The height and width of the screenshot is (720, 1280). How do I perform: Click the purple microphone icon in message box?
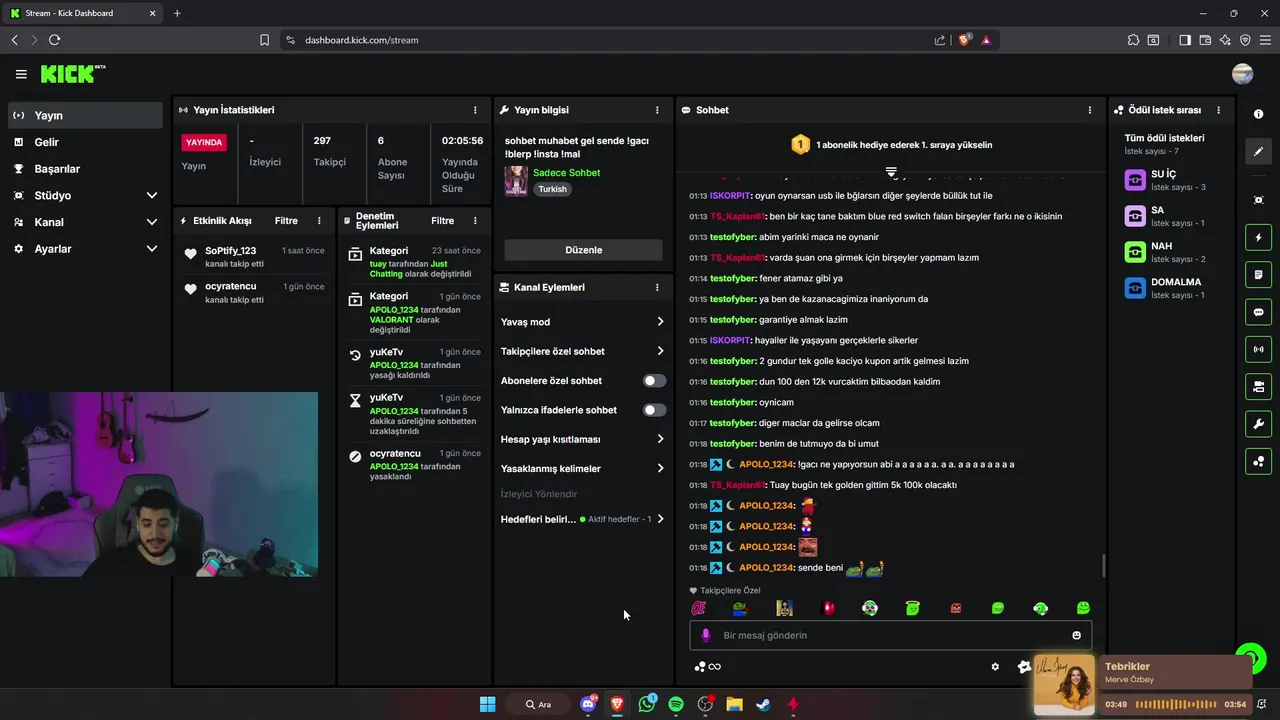705,635
